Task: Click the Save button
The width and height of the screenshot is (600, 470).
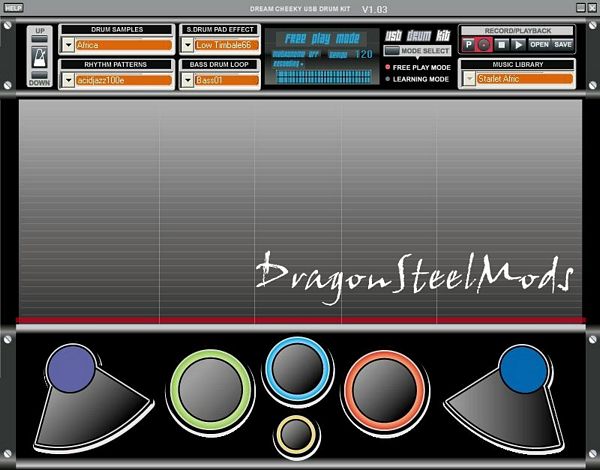Action: [x=563, y=45]
